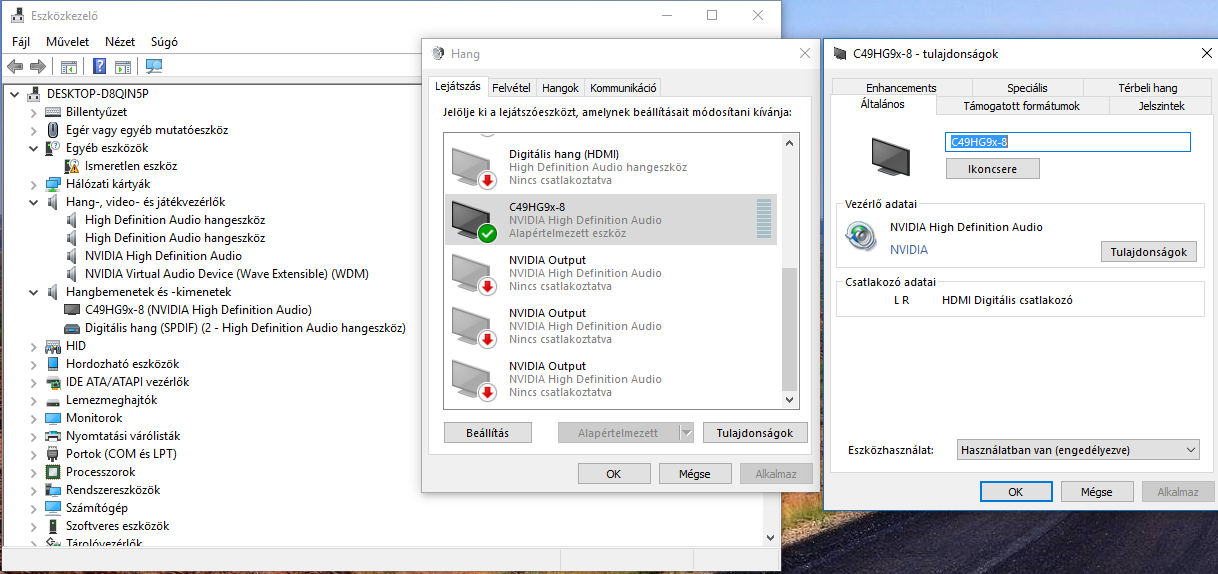Click the scan for hardware changes icon
The image size is (1218, 574).
pyautogui.click(x=154, y=67)
